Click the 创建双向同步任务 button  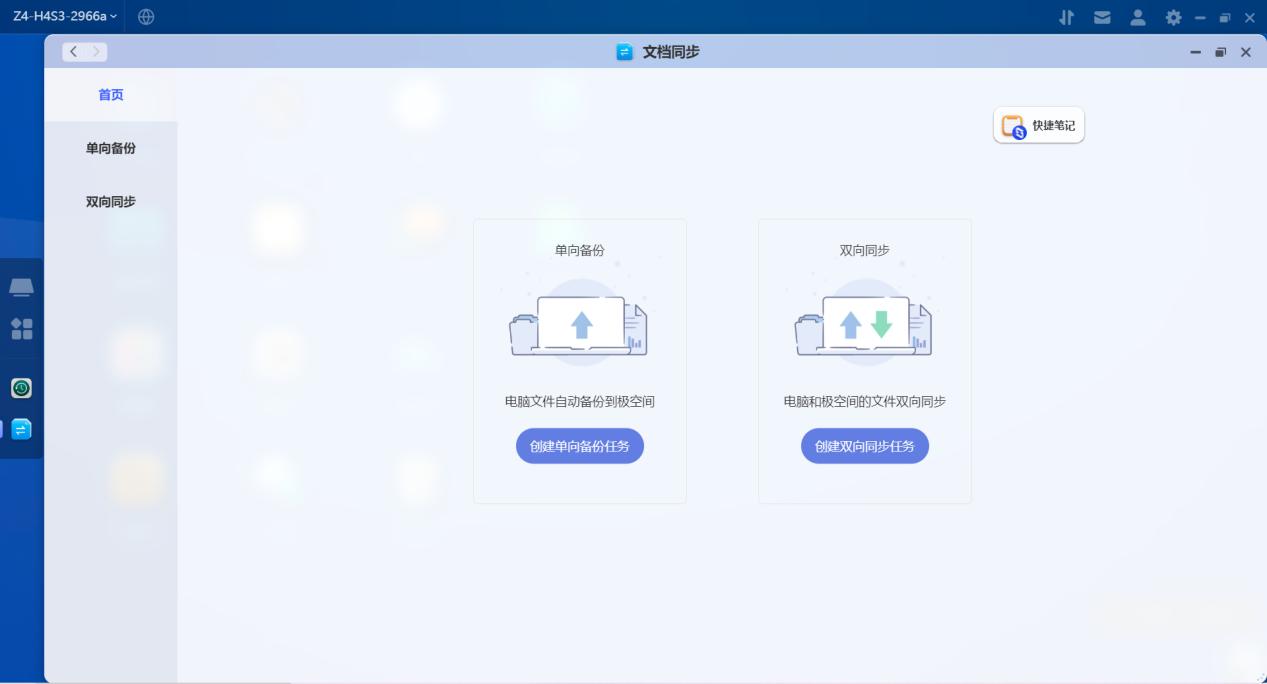coord(864,446)
